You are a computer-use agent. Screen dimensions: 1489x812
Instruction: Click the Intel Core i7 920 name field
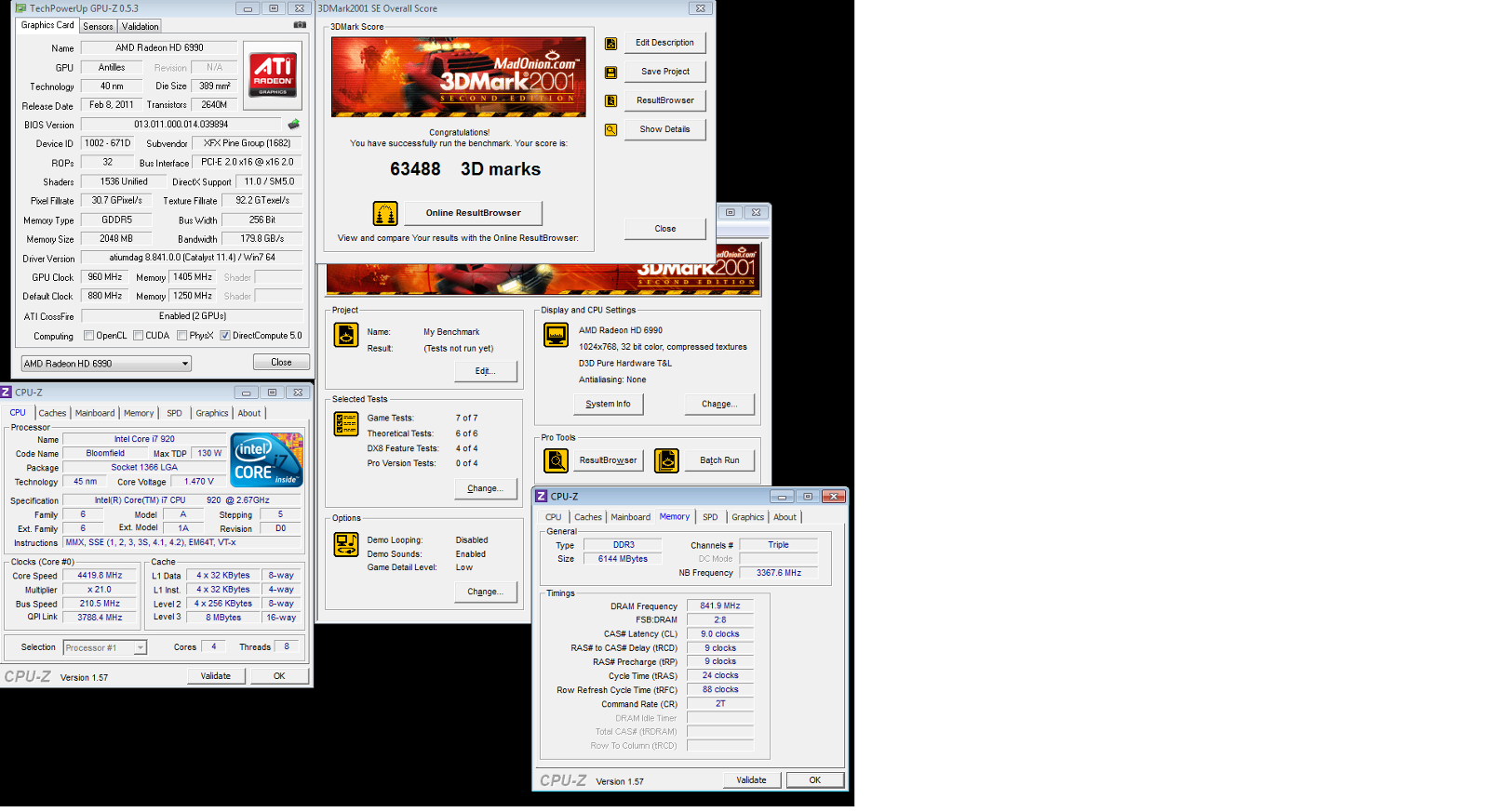click(x=144, y=439)
